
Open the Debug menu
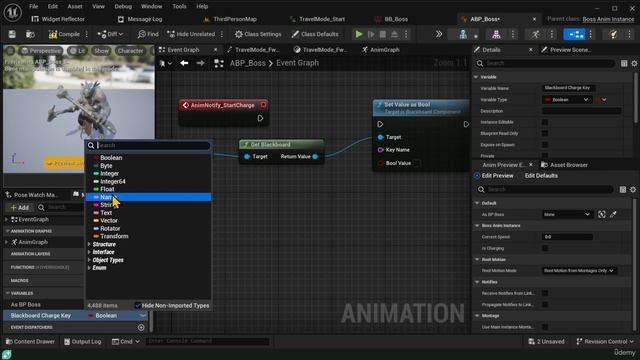(x=123, y=7)
